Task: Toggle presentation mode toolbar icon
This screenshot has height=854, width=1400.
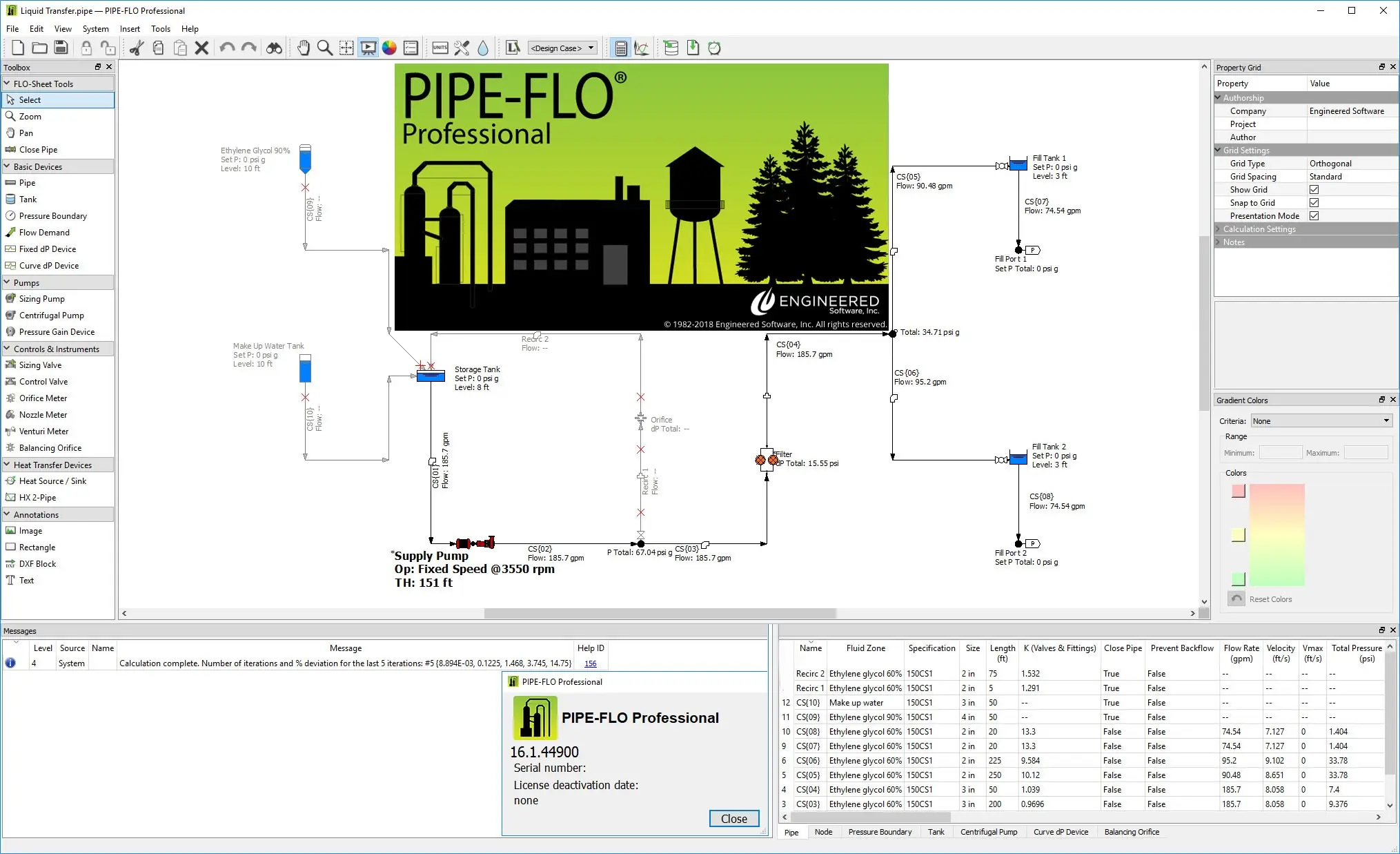Action: coord(368,48)
